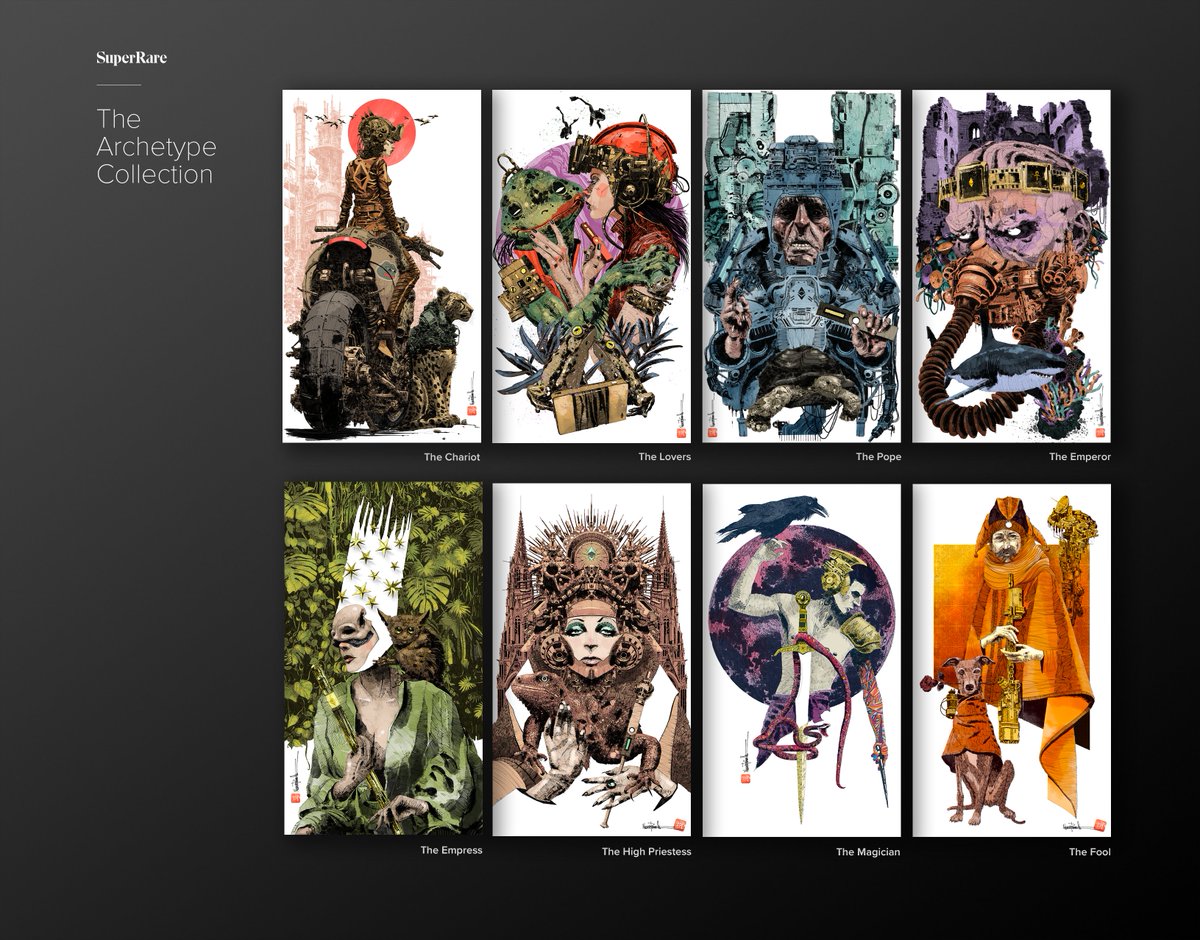
Task: Click the caption text 'The High Priestess'
Action: point(646,852)
